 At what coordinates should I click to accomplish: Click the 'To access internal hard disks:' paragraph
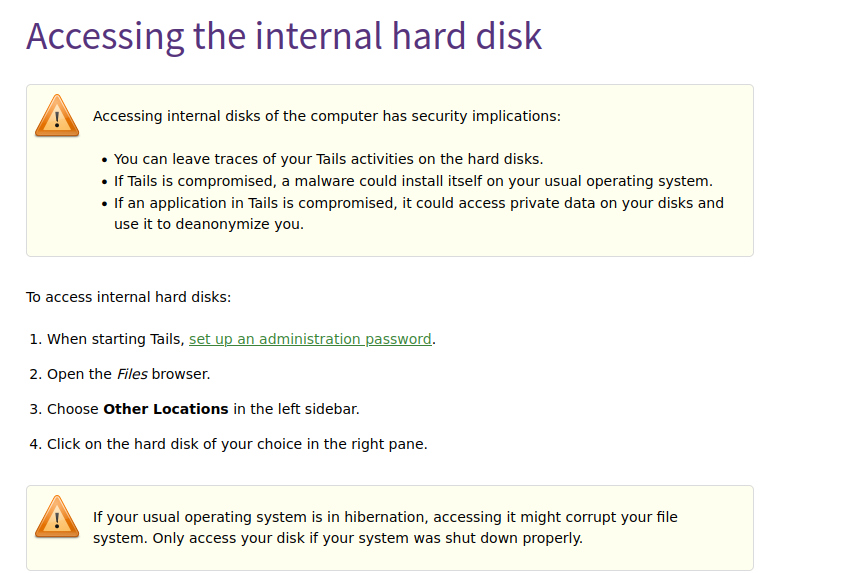(x=128, y=297)
